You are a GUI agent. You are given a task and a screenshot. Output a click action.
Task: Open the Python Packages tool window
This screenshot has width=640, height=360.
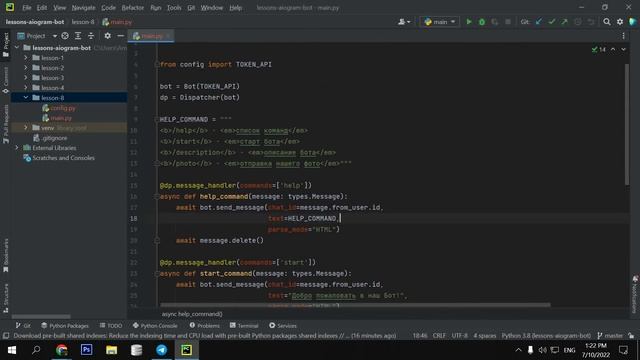[x=65, y=326]
